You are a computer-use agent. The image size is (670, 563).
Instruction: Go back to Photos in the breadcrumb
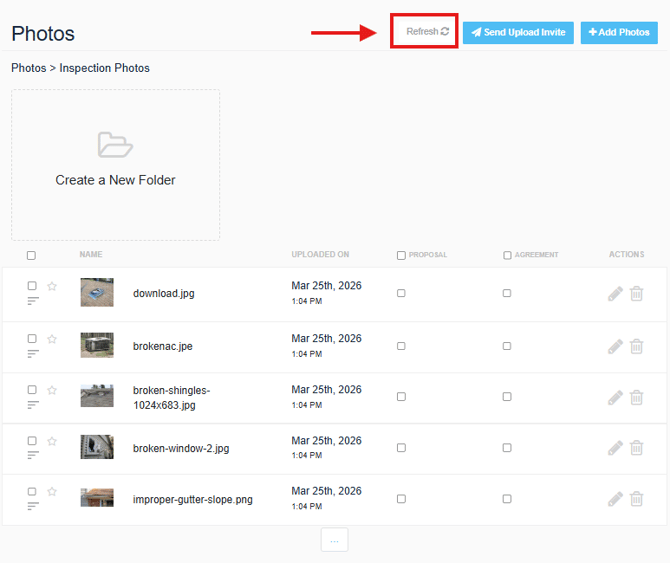click(x=28, y=68)
